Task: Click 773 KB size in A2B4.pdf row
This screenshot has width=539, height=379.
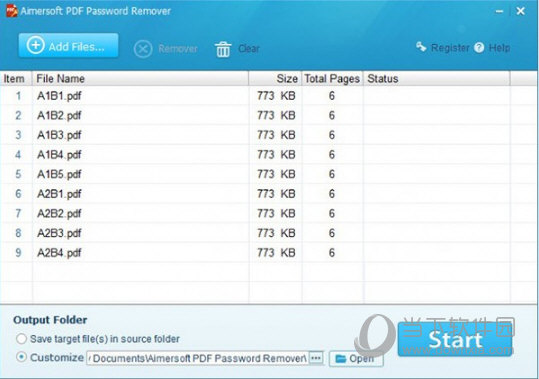Action: 276,253
